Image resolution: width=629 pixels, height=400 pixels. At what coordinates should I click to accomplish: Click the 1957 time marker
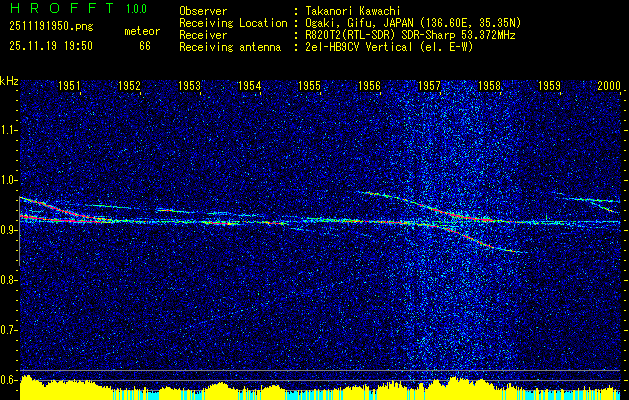pos(430,85)
